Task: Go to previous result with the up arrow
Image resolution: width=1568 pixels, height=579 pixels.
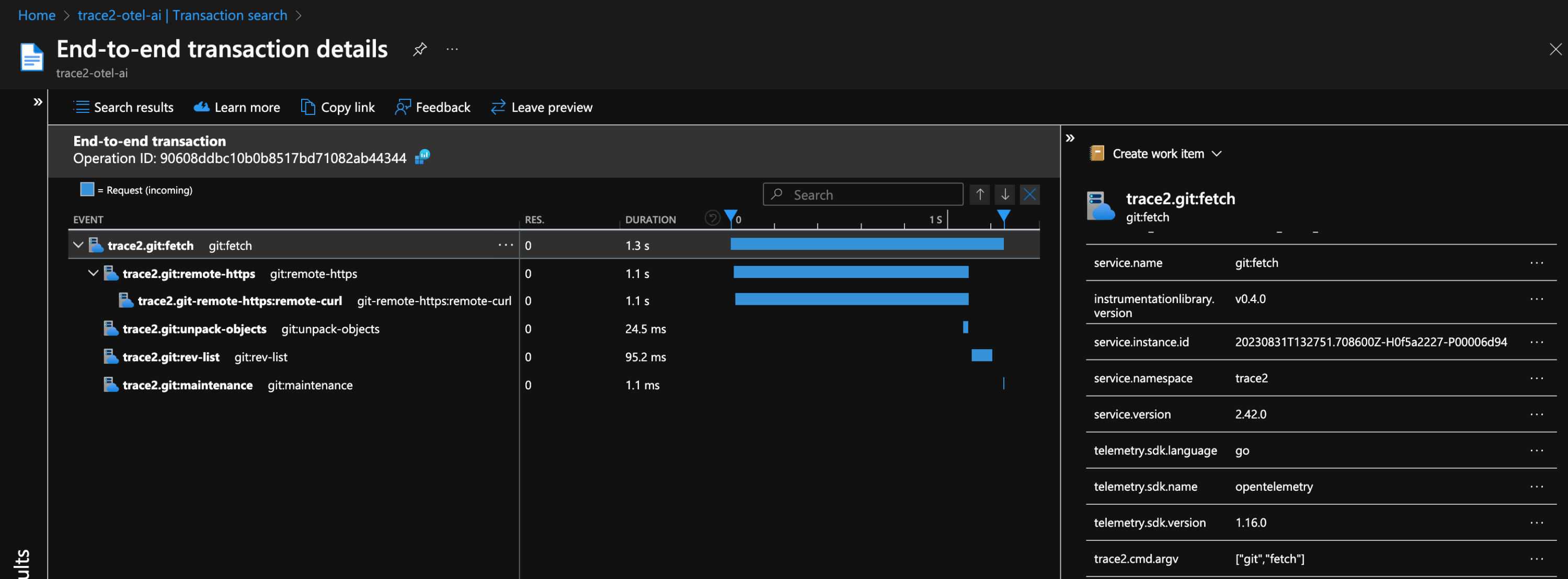Action: point(979,194)
